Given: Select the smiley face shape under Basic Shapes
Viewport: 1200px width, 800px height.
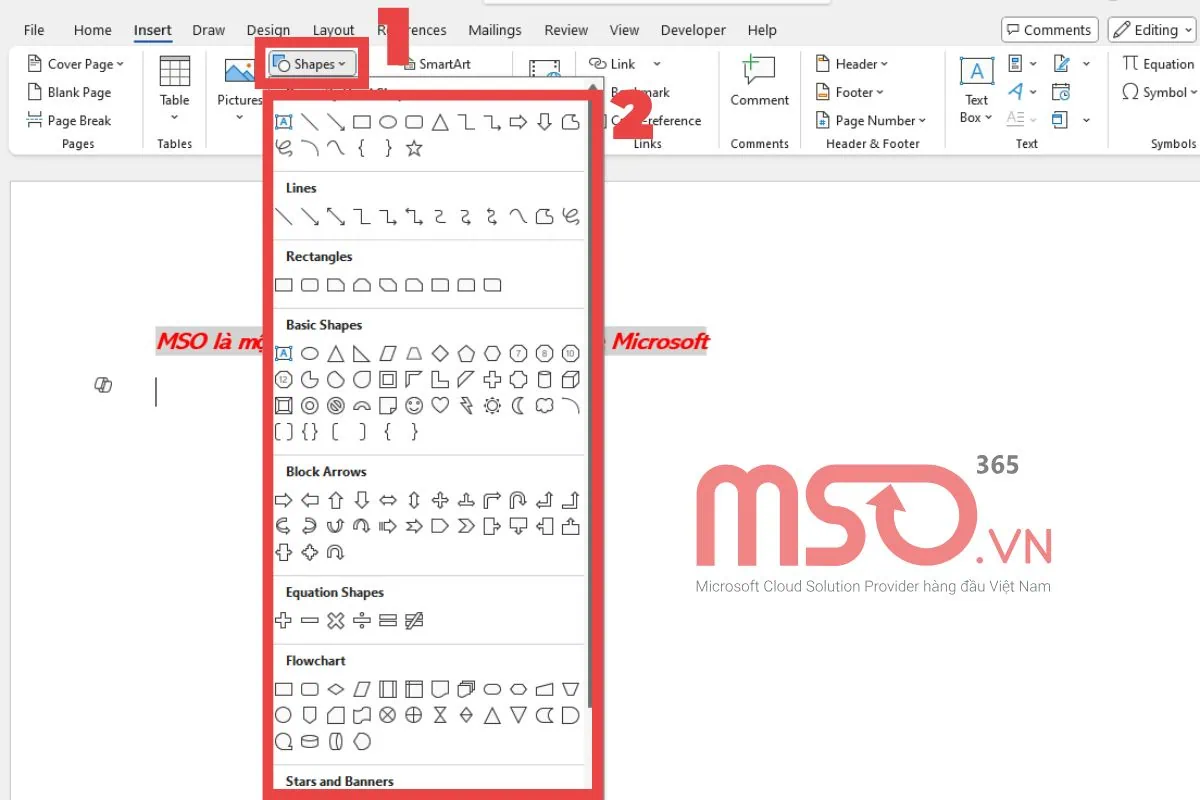Looking at the screenshot, I should coord(413,405).
